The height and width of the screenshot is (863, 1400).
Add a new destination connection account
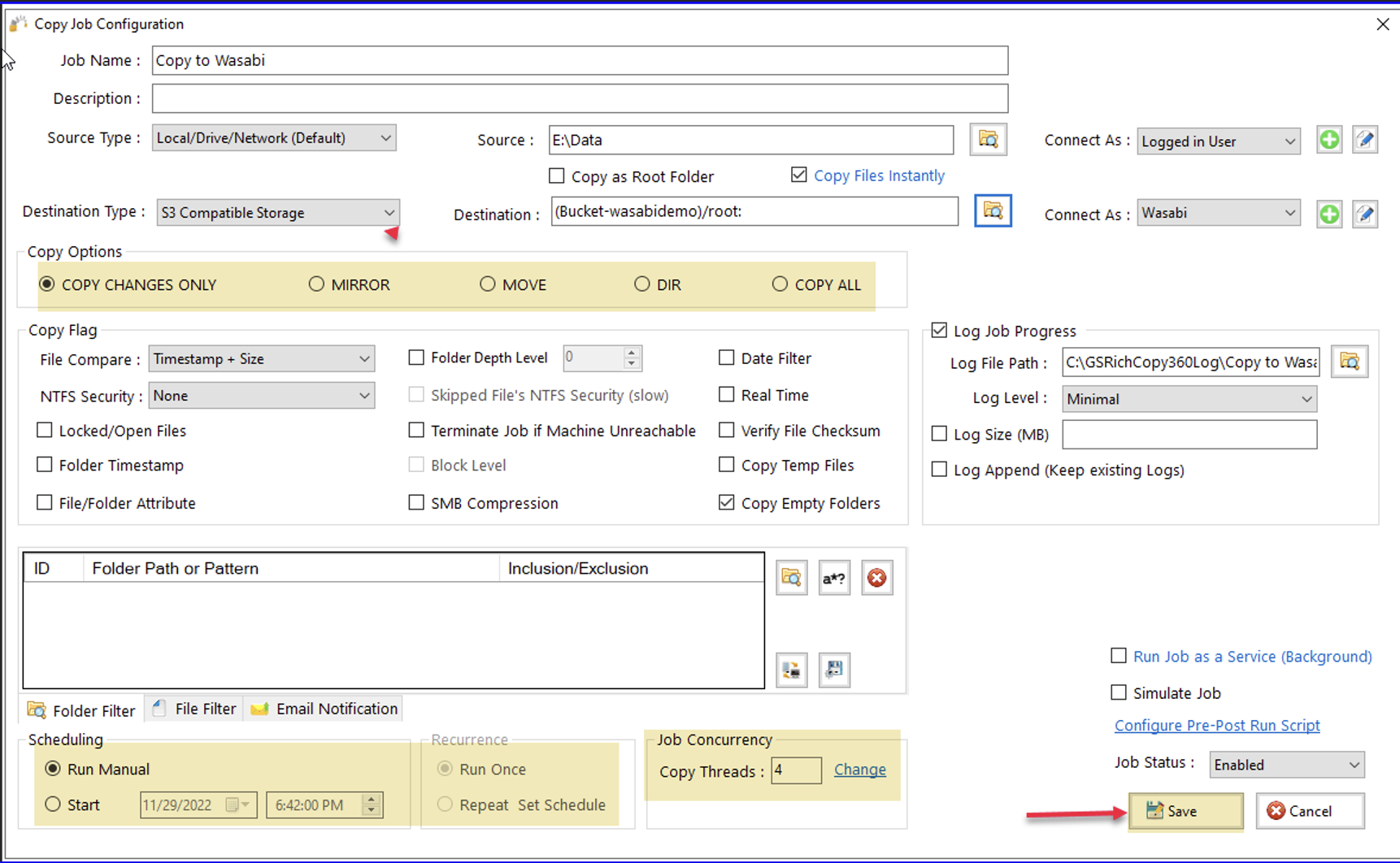(1329, 214)
